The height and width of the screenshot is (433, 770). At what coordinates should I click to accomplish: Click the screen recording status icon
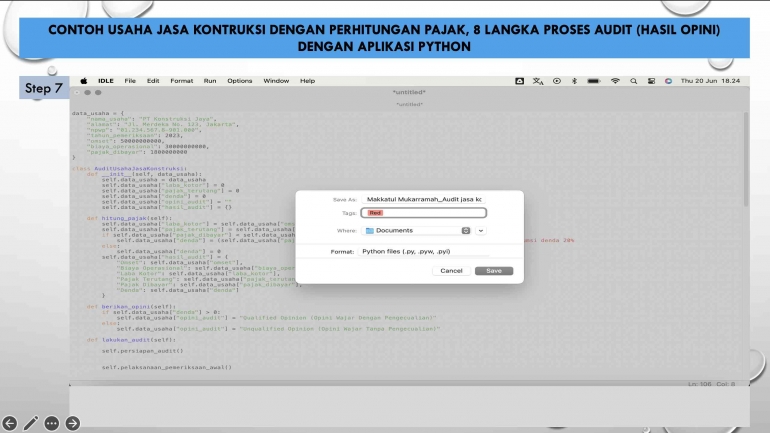pyautogui.click(x=556, y=81)
